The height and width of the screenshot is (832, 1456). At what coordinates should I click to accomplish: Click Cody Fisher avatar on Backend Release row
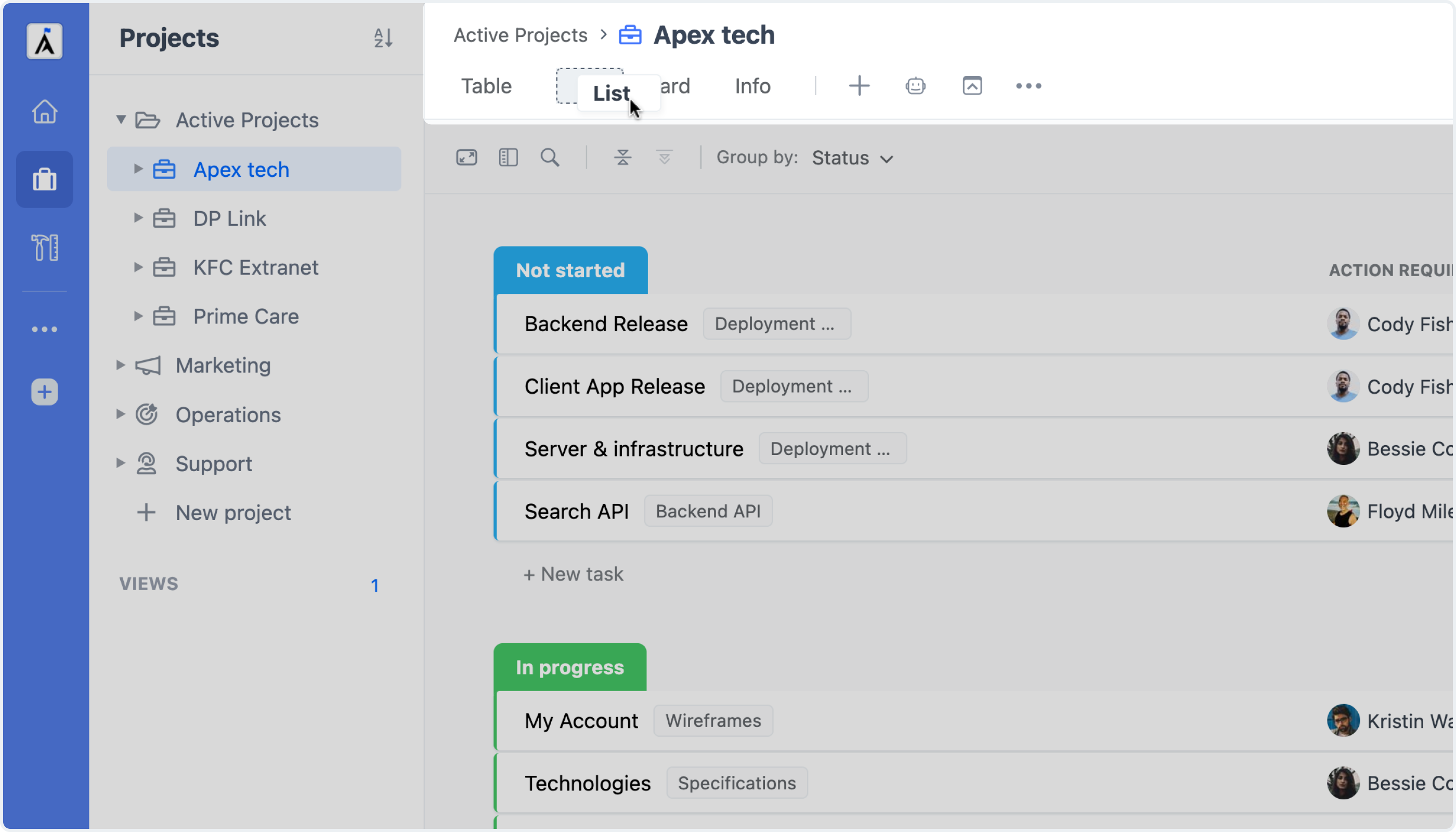[1343, 324]
